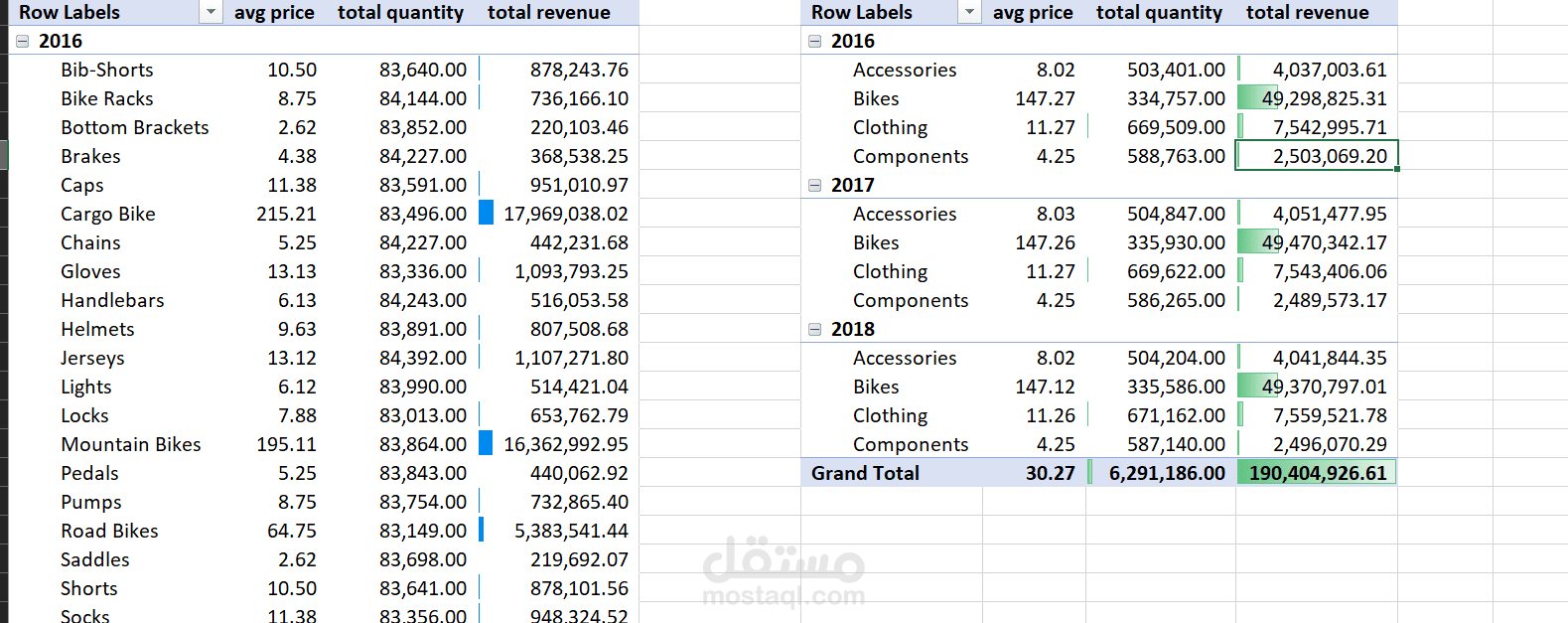Select left pivot total quantity header
The width and height of the screenshot is (1568, 623).
coord(400,13)
